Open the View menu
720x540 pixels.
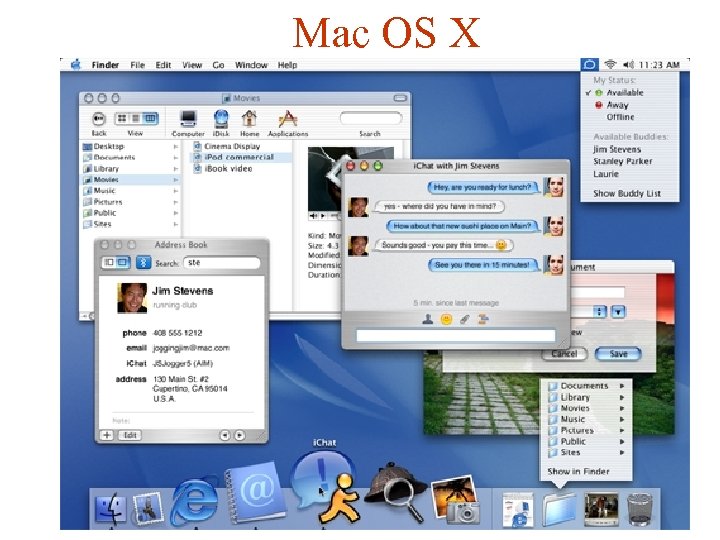[x=192, y=65]
